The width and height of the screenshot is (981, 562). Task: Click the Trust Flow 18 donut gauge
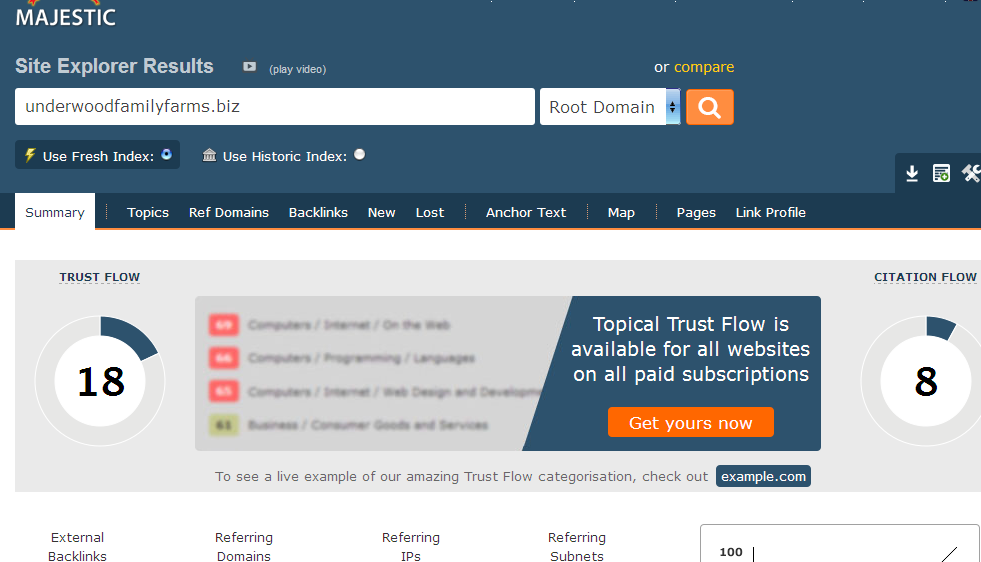coord(100,381)
